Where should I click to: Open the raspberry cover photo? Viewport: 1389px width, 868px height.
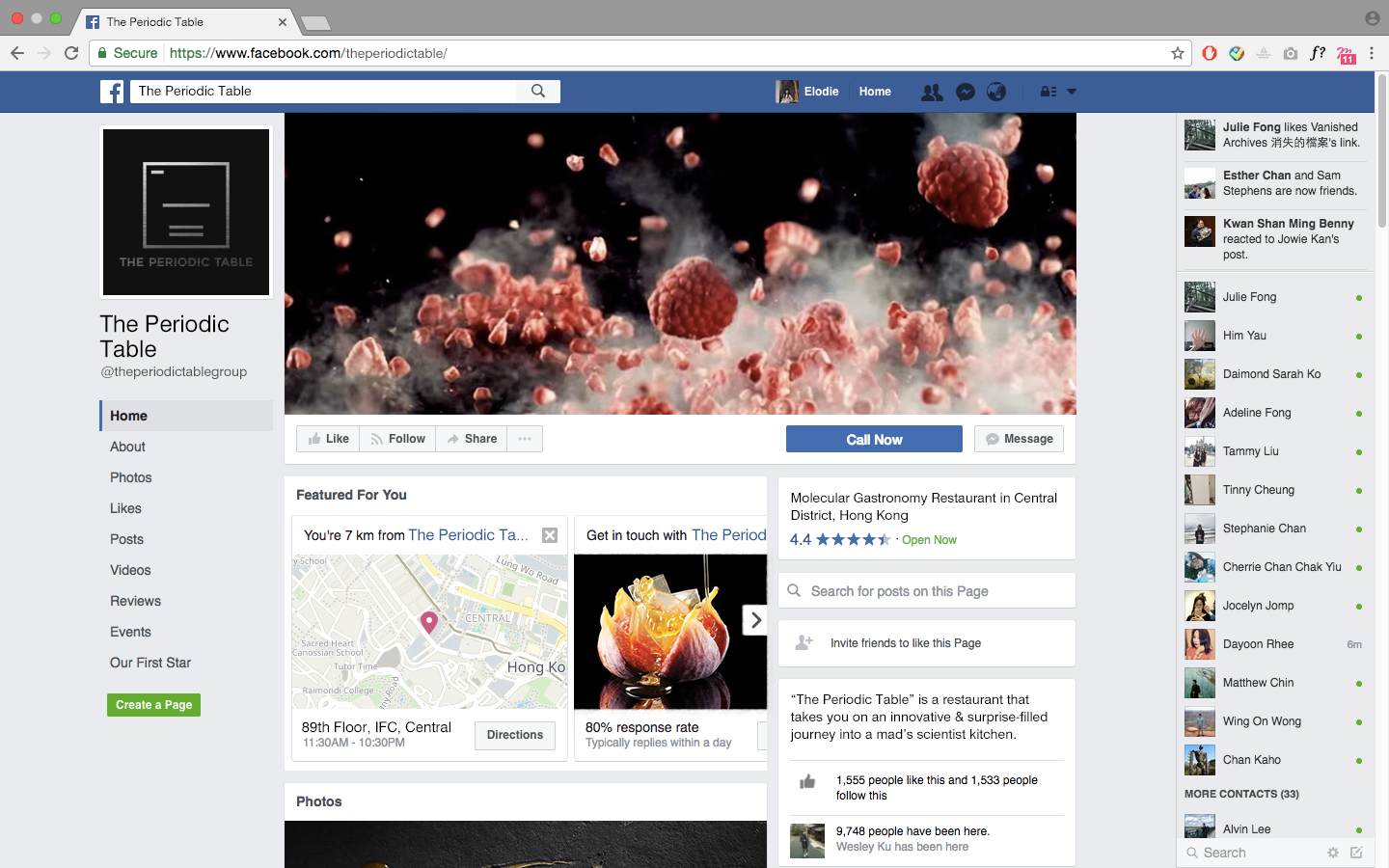pos(680,264)
